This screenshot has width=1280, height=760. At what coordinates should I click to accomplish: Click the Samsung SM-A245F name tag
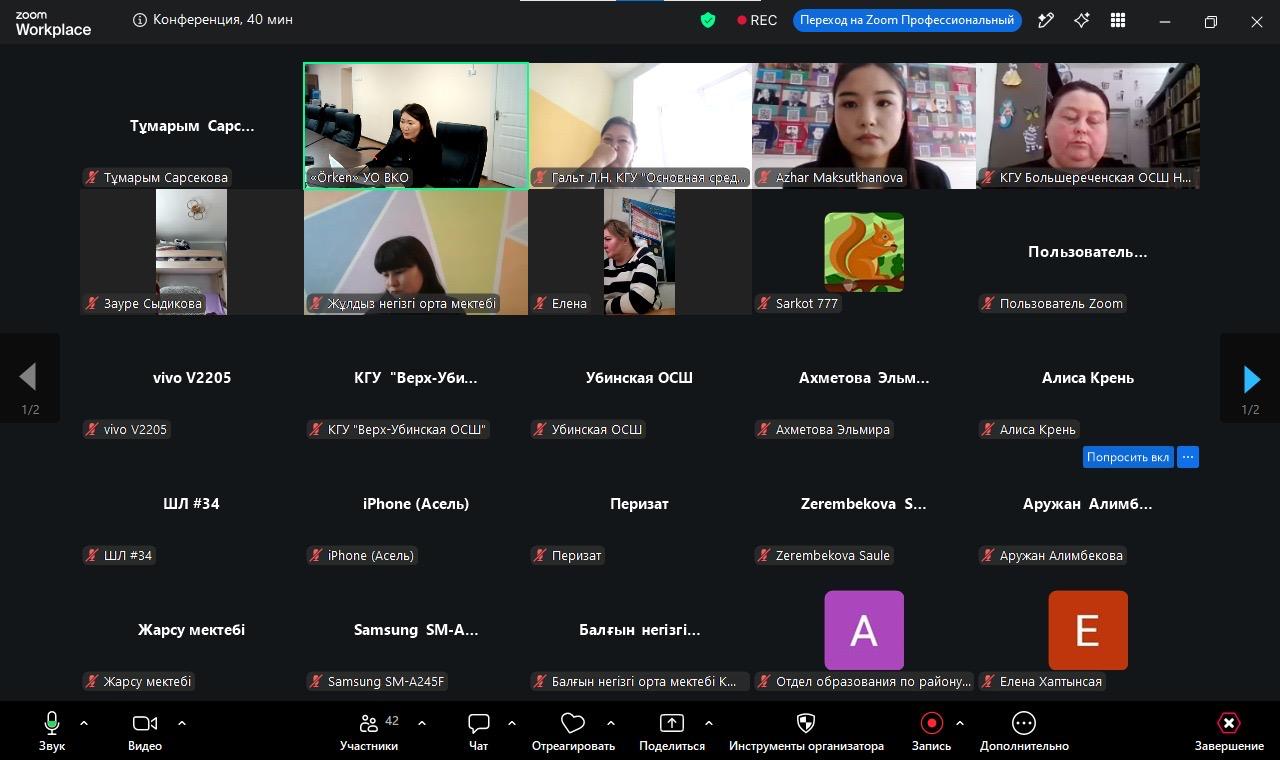[x=378, y=682]
